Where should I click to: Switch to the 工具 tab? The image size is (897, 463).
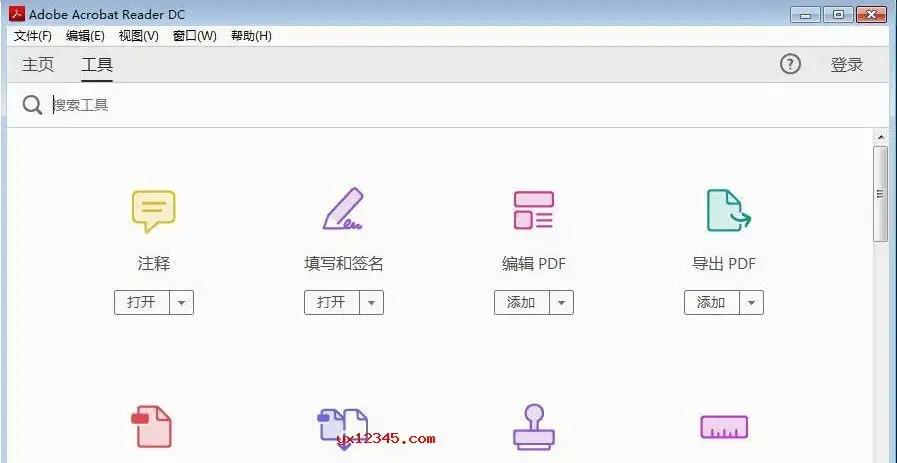point(97,65)
